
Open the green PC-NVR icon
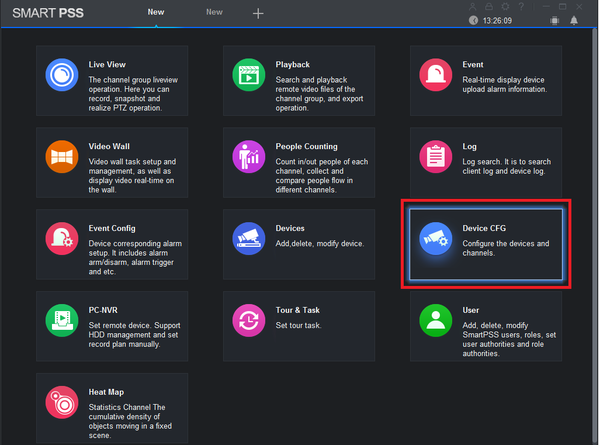click(62, 320)
